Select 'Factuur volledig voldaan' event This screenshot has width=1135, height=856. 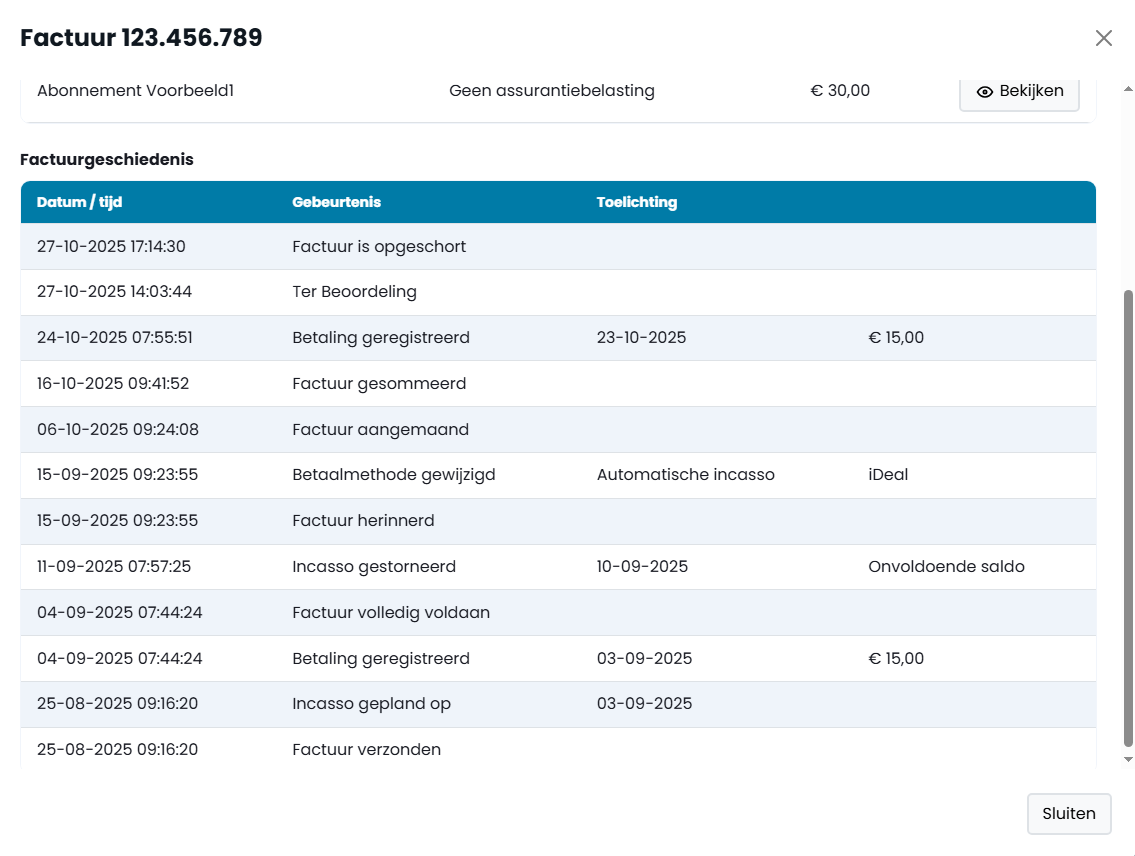coord(391,612)
